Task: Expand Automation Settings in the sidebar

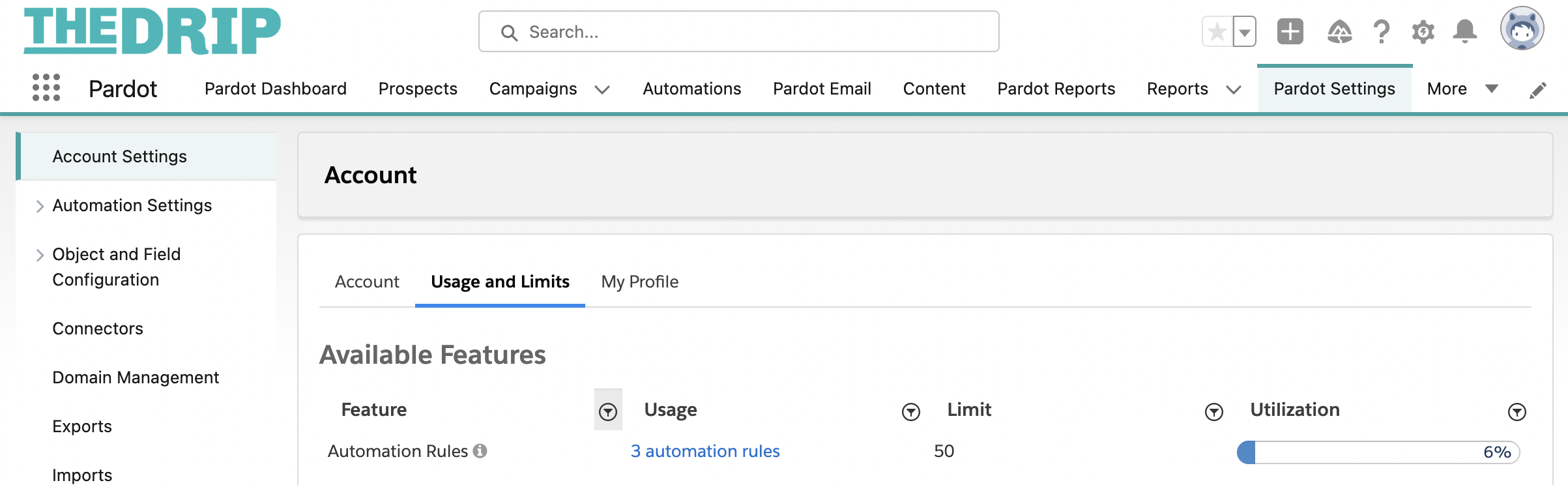Action: pos(40,206)
